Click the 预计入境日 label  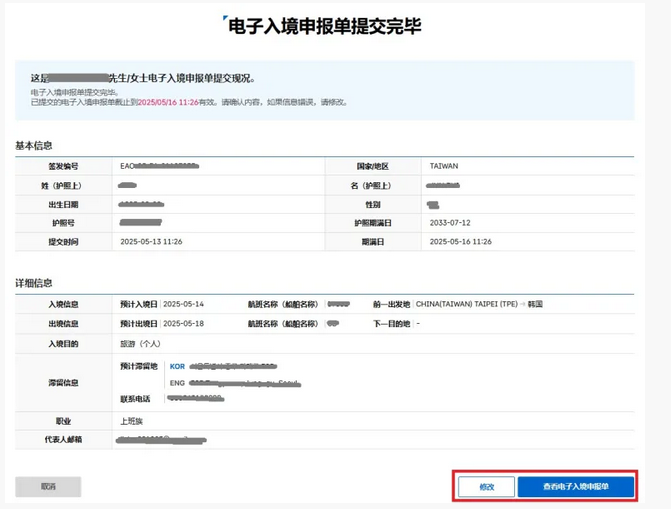[x=139, y=304]
